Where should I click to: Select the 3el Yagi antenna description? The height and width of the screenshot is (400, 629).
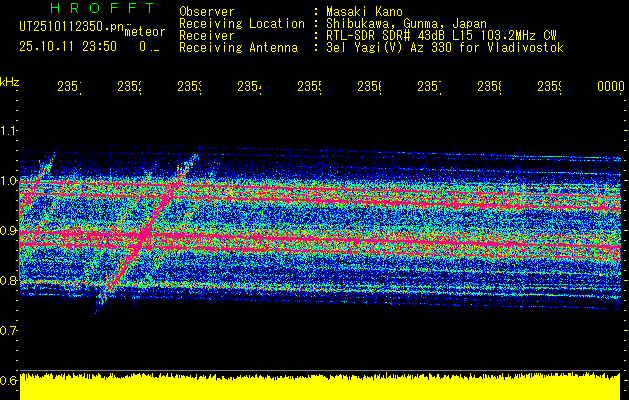point(445,48)
